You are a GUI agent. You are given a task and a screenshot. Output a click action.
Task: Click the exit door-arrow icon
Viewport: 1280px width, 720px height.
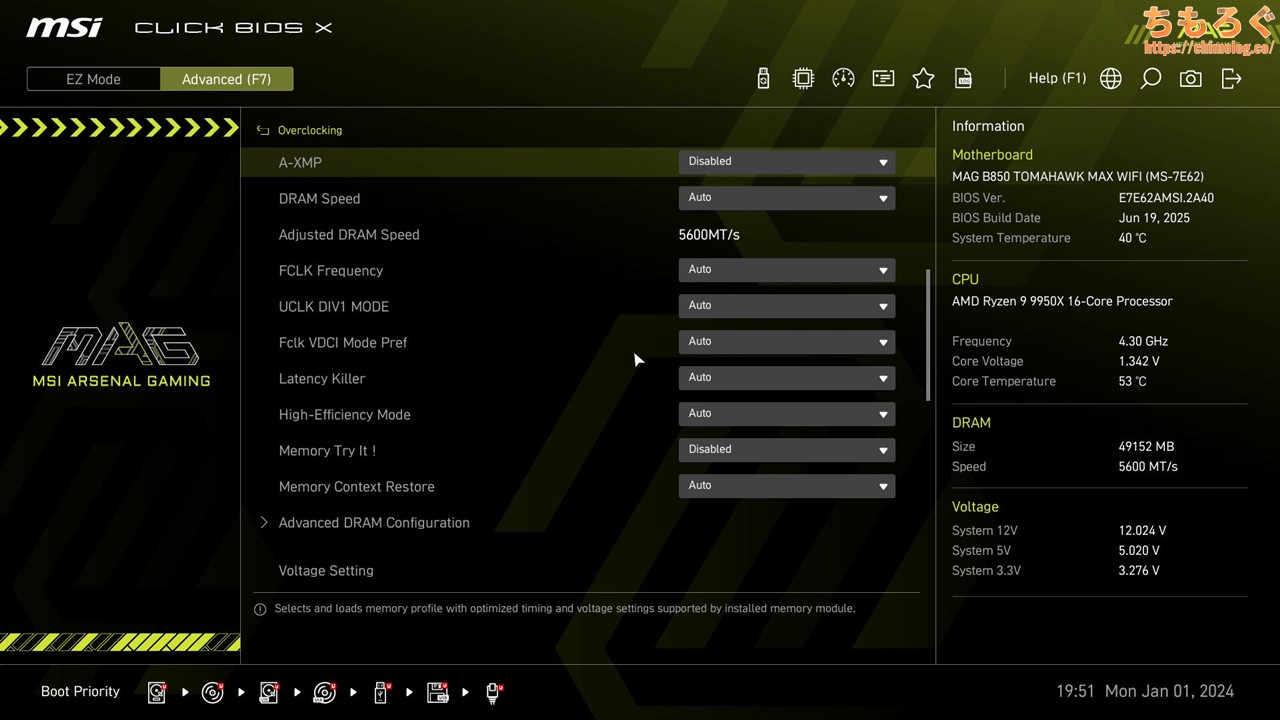[x=1231, y=79]
